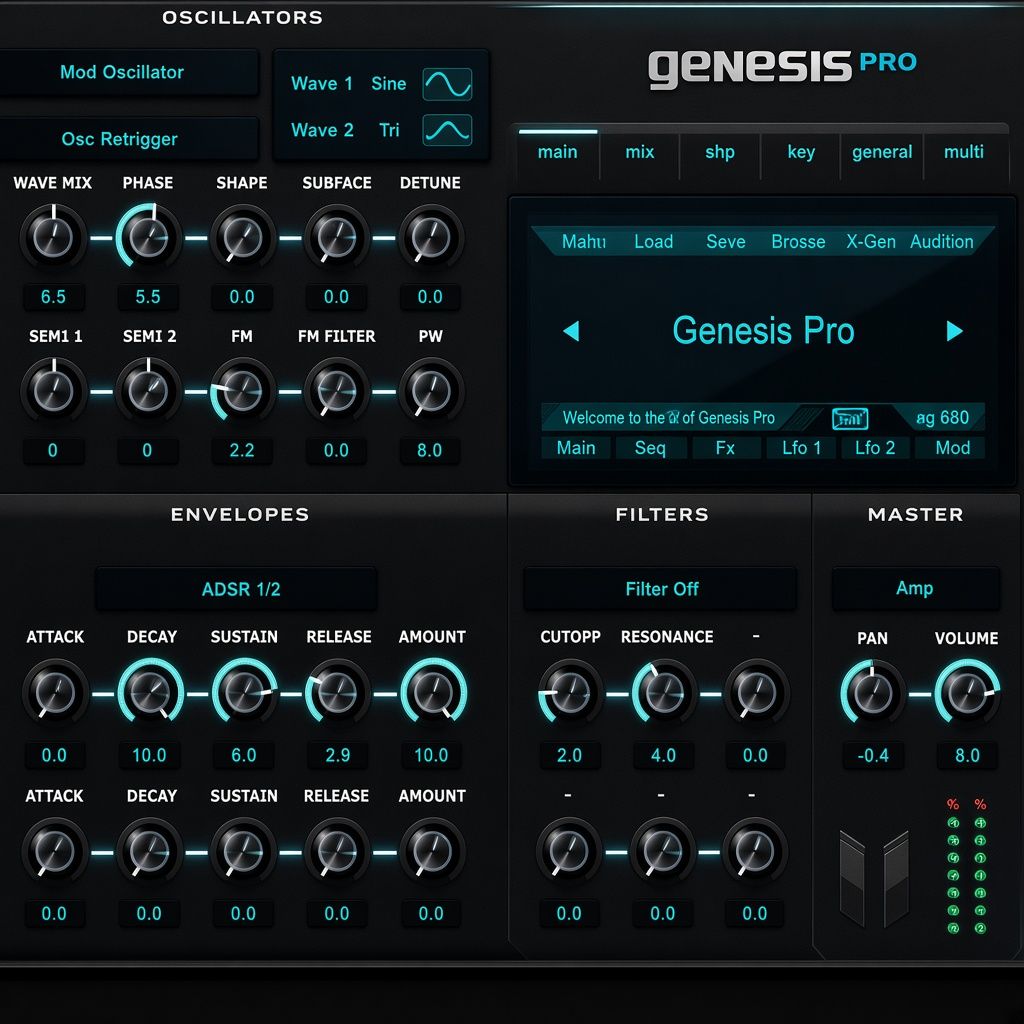
Task: Click the filter CUTOFF knob
Action: (x=569, y=691)
